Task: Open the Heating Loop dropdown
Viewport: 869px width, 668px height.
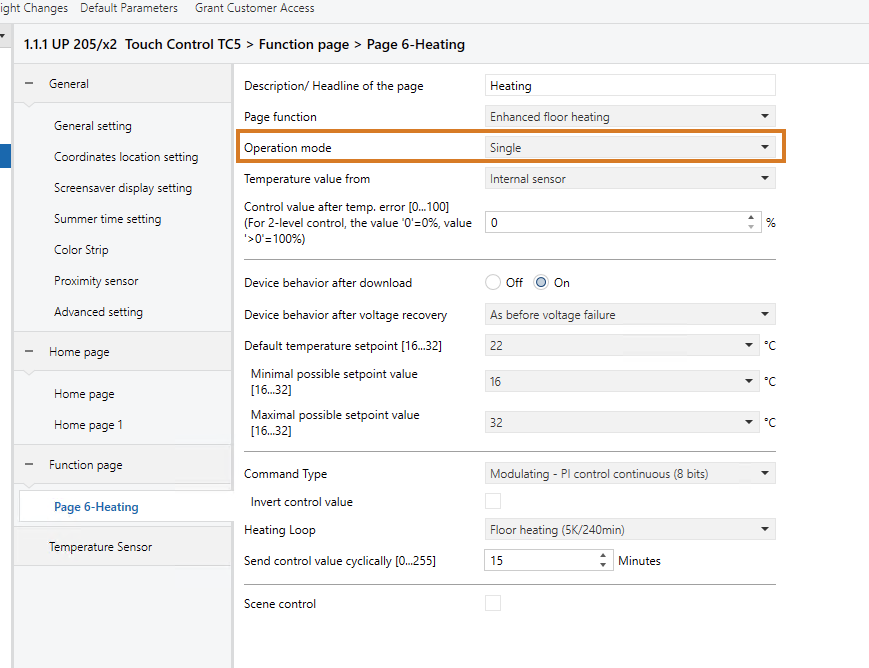Action: (630, 530)
